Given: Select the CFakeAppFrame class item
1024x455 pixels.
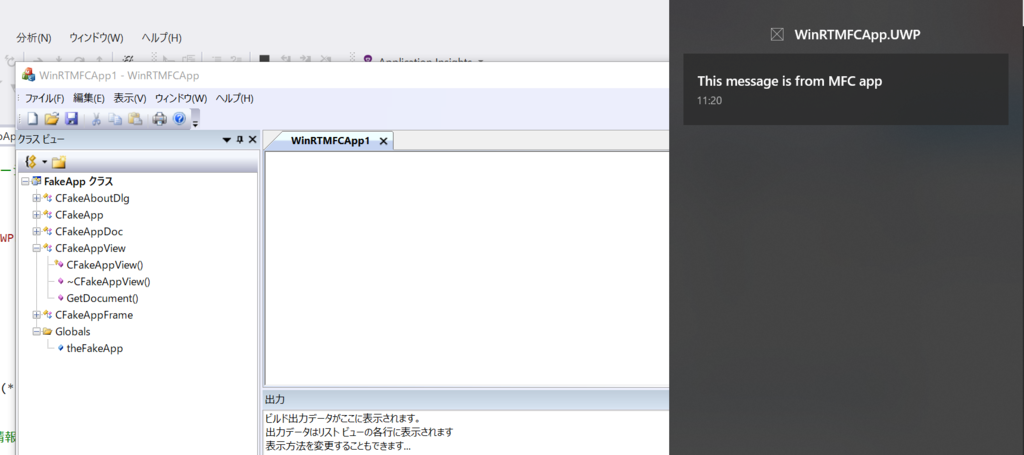Looking at the screenshot, I should (x=94, y=315).
